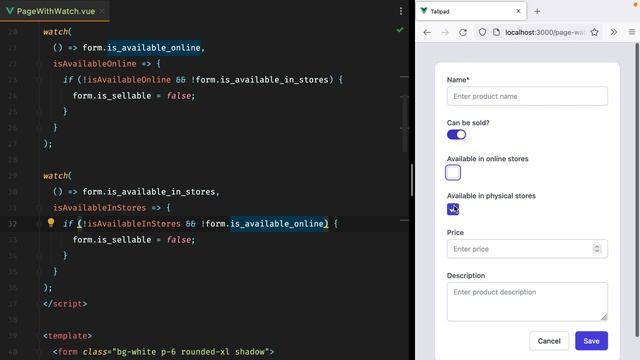Click the page info icon in address bar
Image resolution: width=640 pixels, height=360 pixels.
pyautogui.click(x=496, y=32)
